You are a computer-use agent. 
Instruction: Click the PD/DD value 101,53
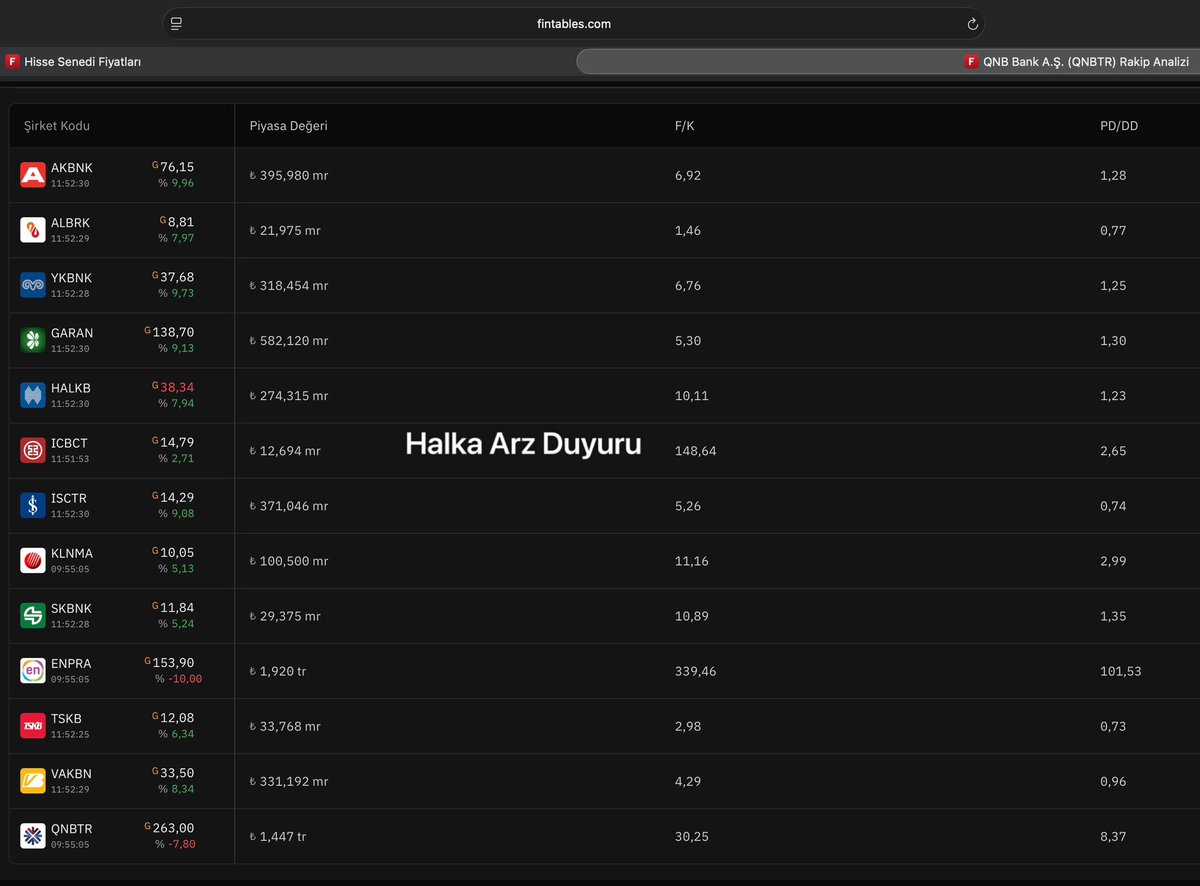click(x=1120, y=671)
